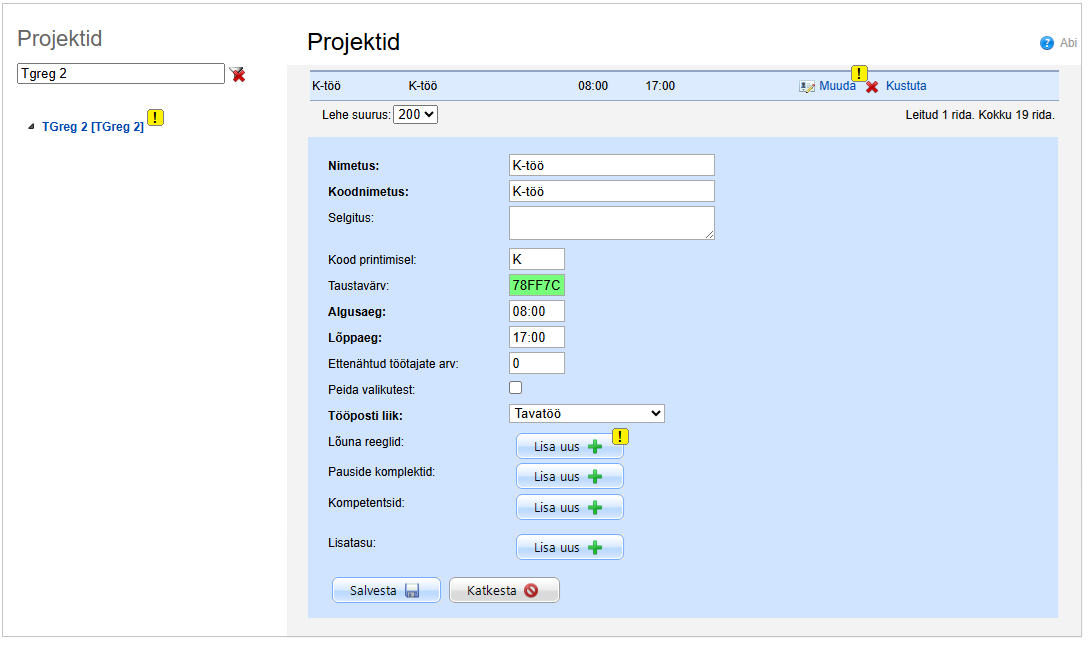1089x645 pixels.
Task: Click warning badge on Lõuna reeglid button
Action: point(620,436)
